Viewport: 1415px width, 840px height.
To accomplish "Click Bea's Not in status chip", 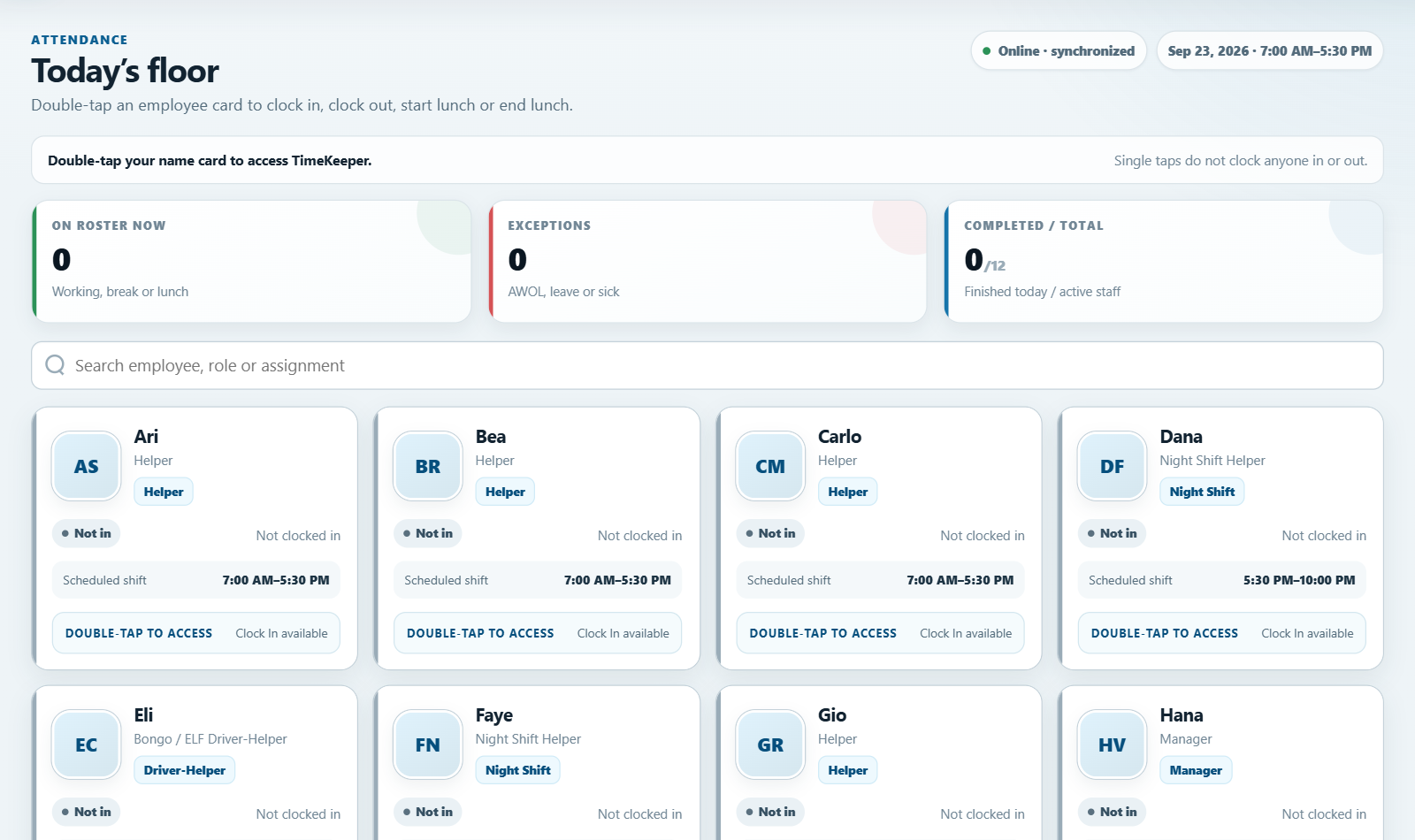I will click(x=428, y=533).
